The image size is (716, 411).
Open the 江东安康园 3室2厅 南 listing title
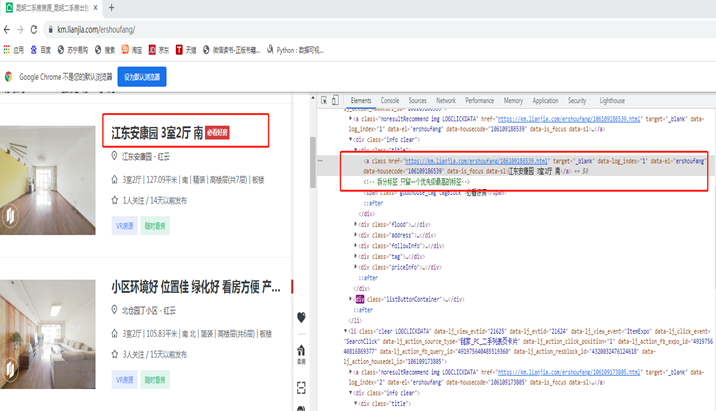point(157,133)
